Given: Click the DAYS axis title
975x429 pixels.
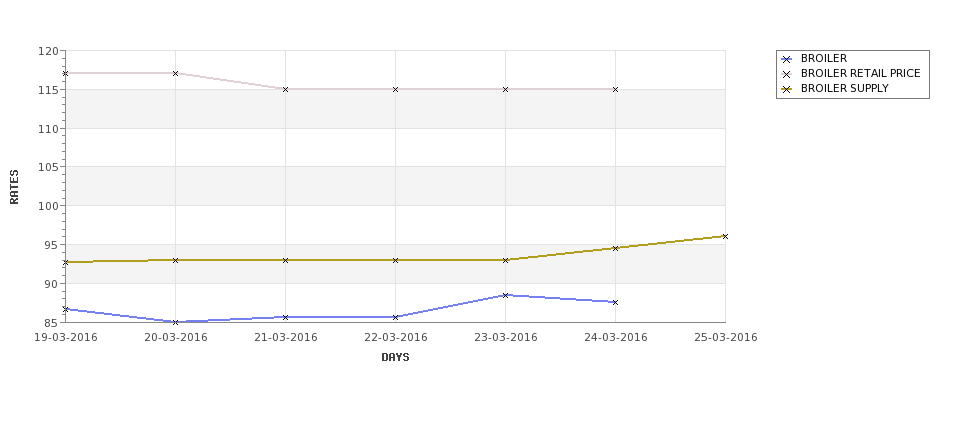Looking at the screenshot, I should (395, 358).
